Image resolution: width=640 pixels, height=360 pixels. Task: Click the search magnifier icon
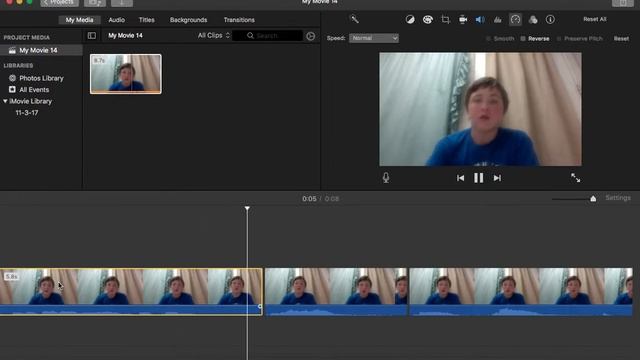click(x=250, y=36)
